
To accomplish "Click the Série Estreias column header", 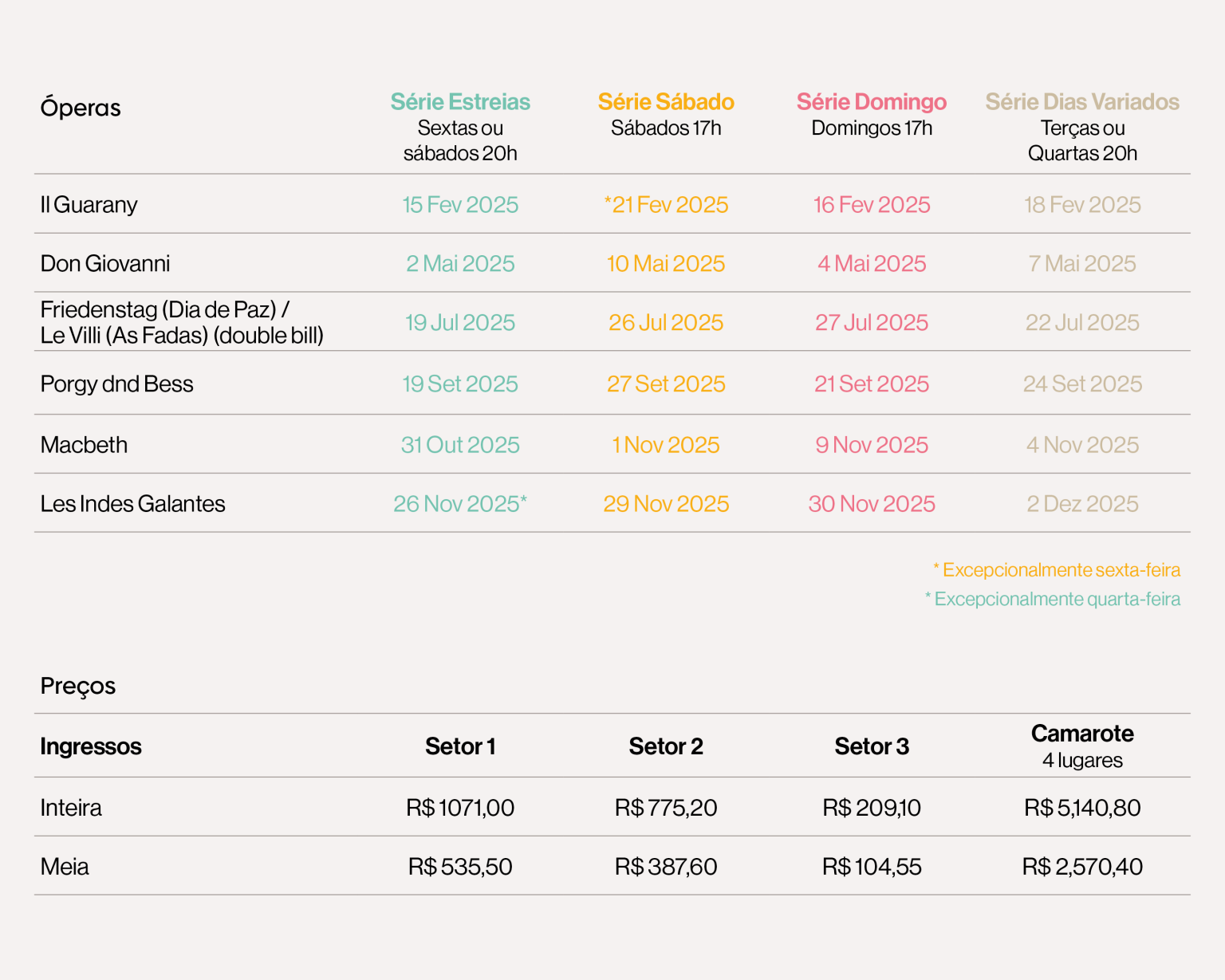I will coord(460,102).
